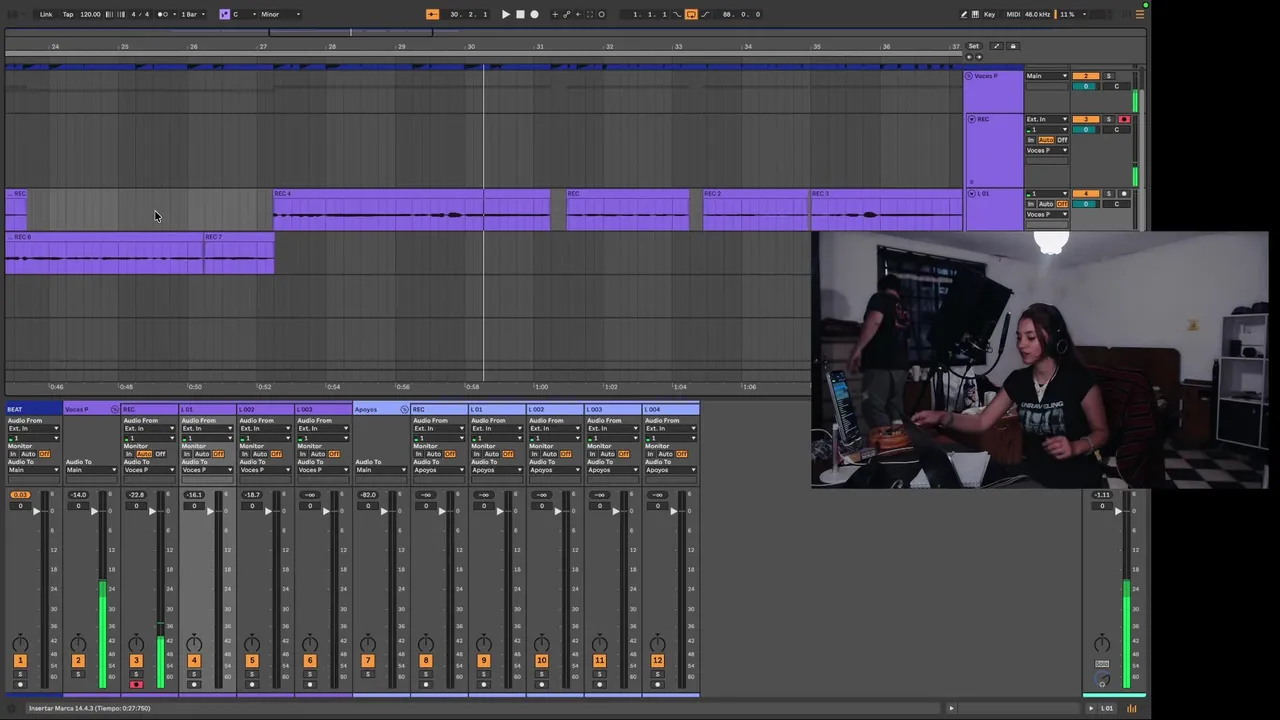This screenshot has width=1280, height=720.
Task: Toggle the orange Follow playback button
Action: click(x=432, y=14)
